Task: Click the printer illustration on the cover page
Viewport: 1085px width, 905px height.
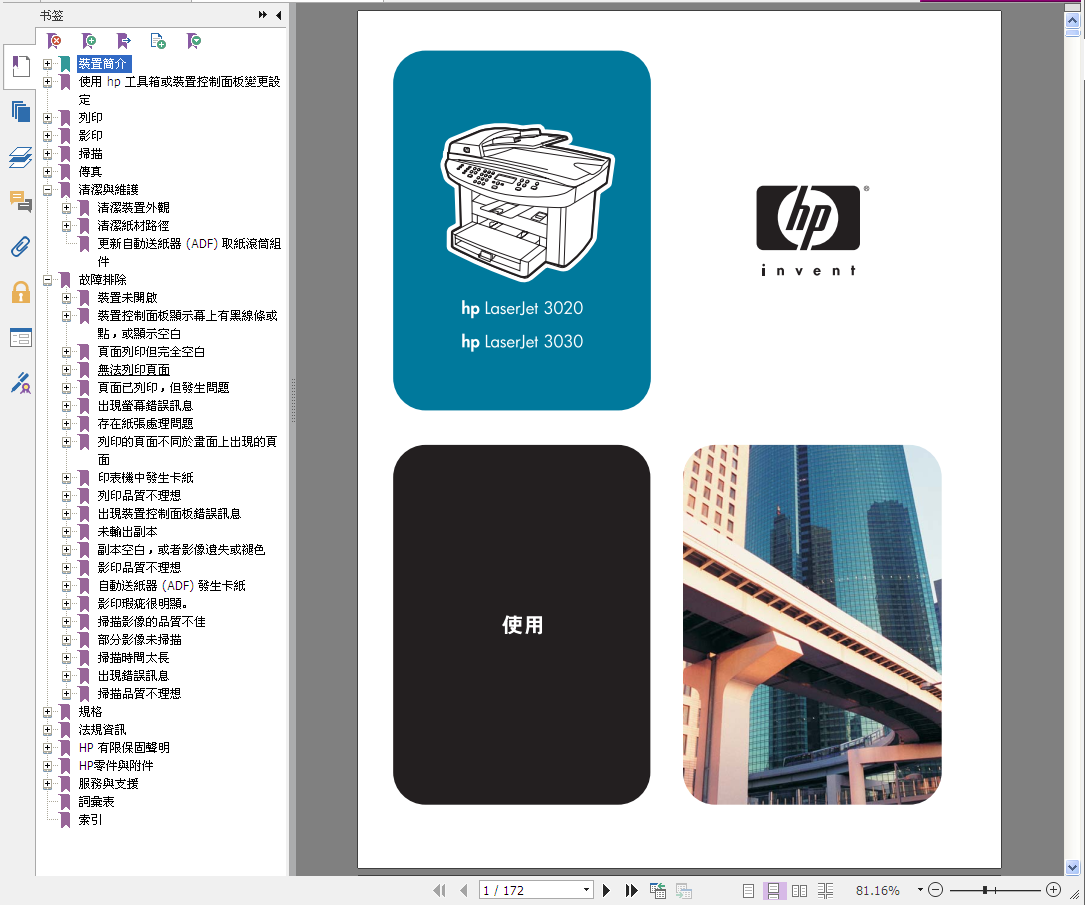Action: coord(527,202)
